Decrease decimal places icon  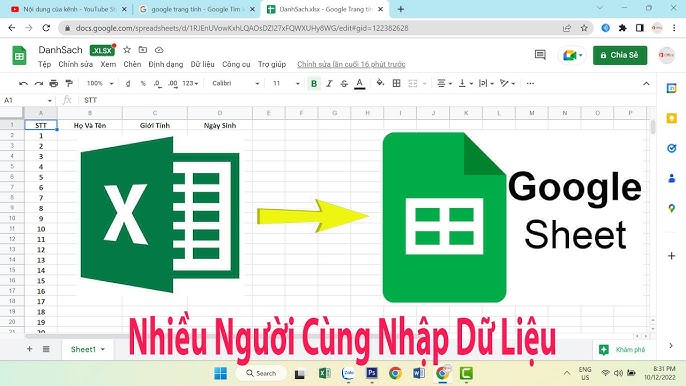158,83
